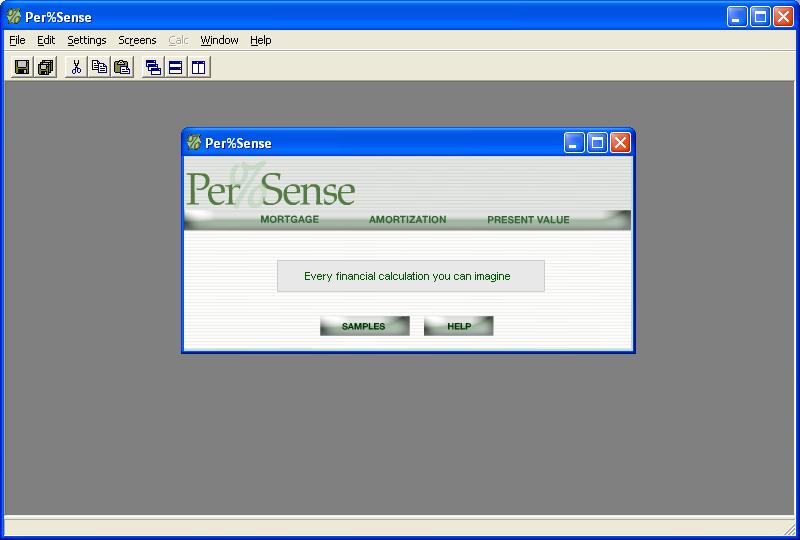800x540 pixels.
Task: Open the File menu
Action: pos(17,40)
